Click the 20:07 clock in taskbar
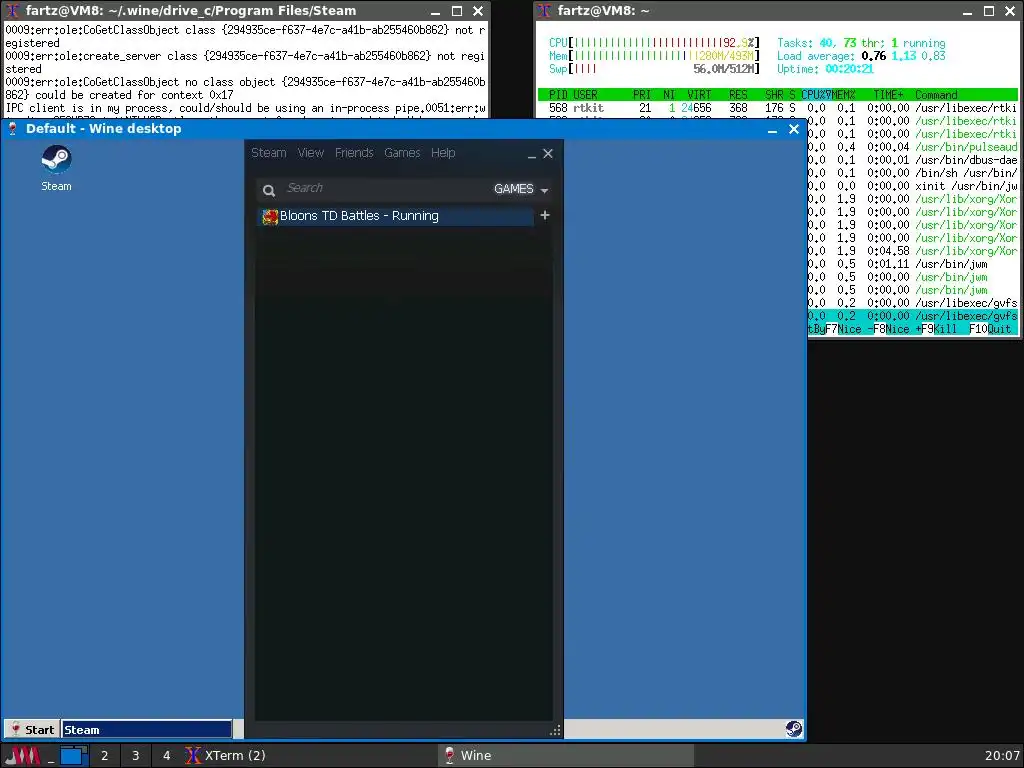 point(1002,756)
